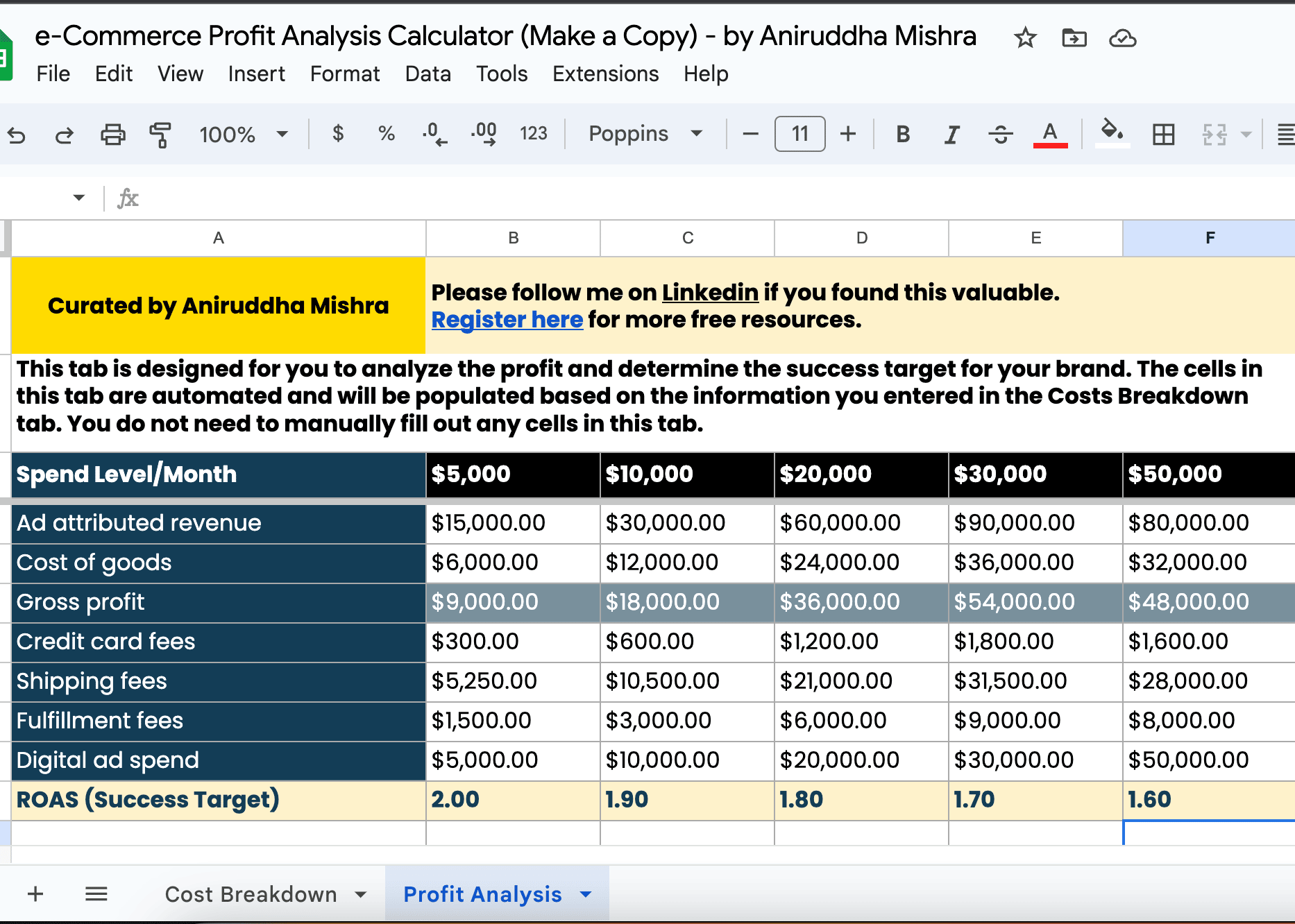Open the zoom 100% dropdown
This screenshot has width=1295, height=924.
tap(244, 135)
